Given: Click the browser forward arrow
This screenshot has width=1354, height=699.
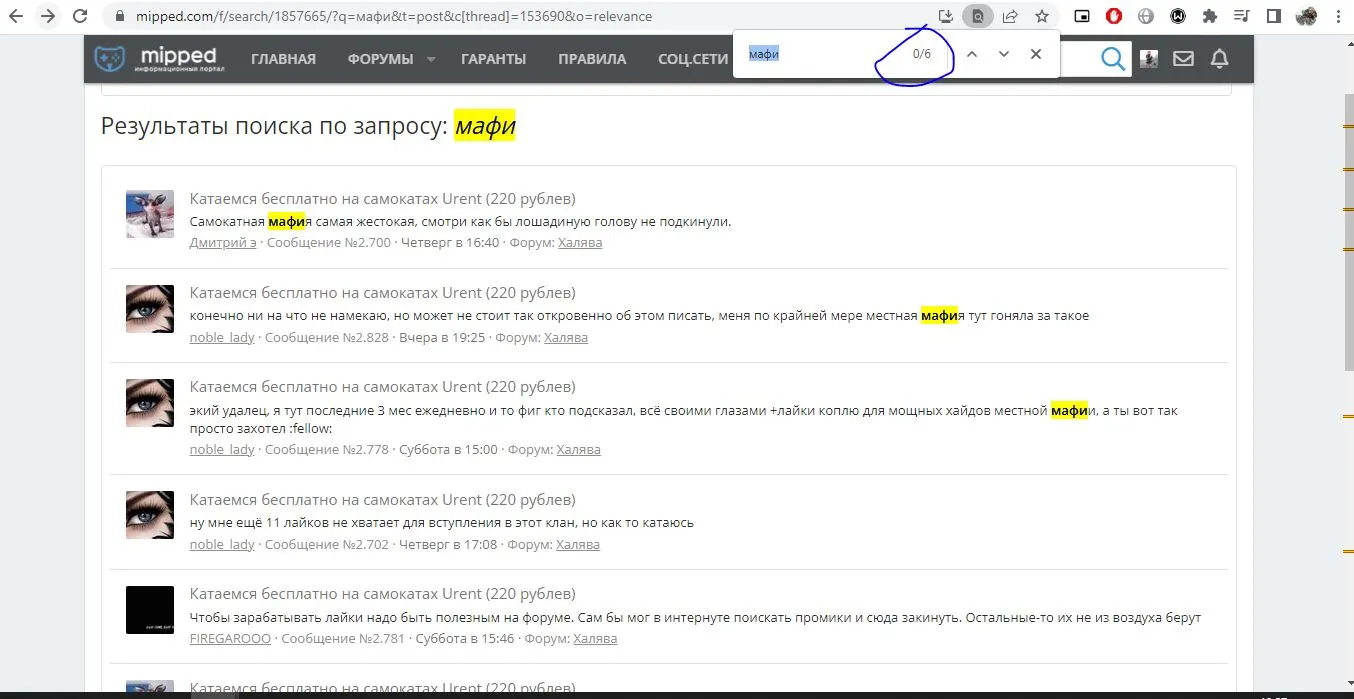Looking at the screenshot, I should tap(48, 16).
